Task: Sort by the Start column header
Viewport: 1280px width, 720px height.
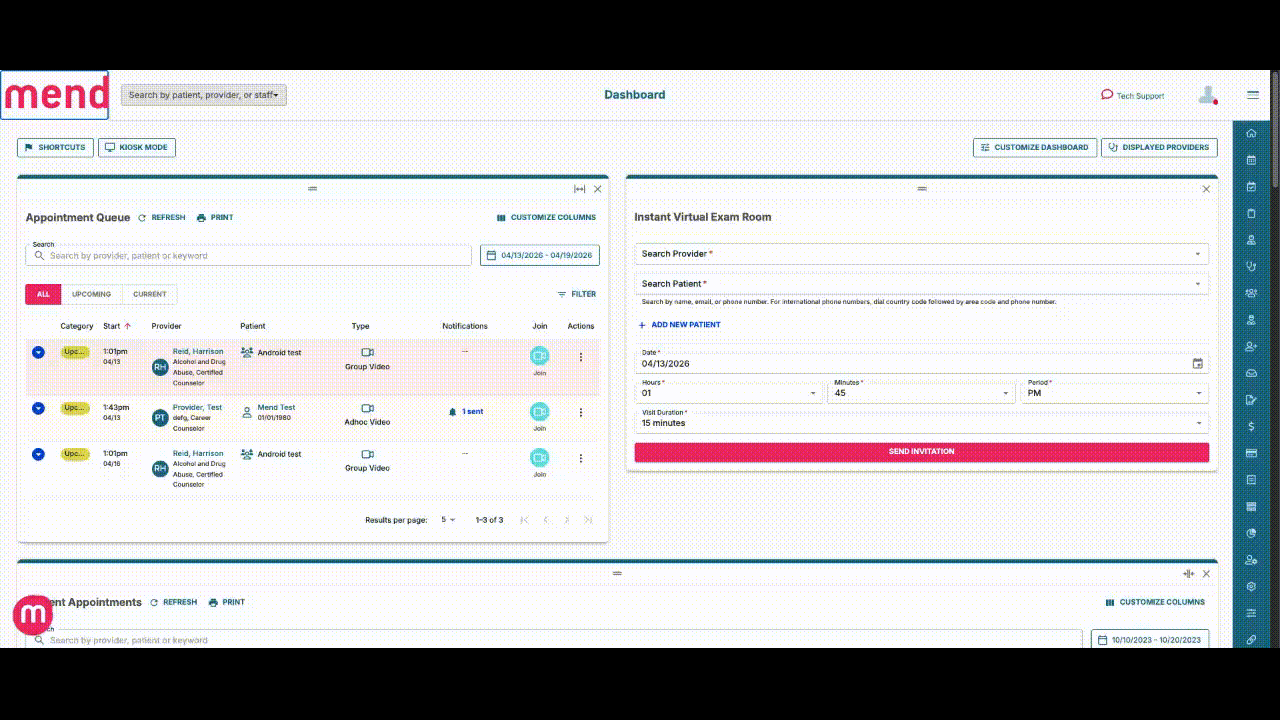Action: tap(117, 326)
